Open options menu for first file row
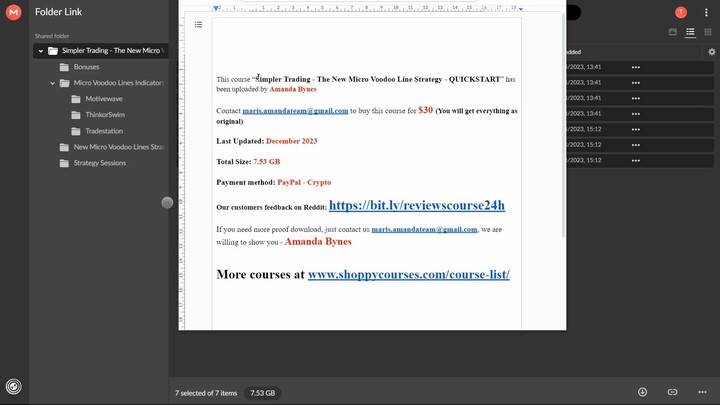The height and width of the screenshot is (405, 720). 636,67
